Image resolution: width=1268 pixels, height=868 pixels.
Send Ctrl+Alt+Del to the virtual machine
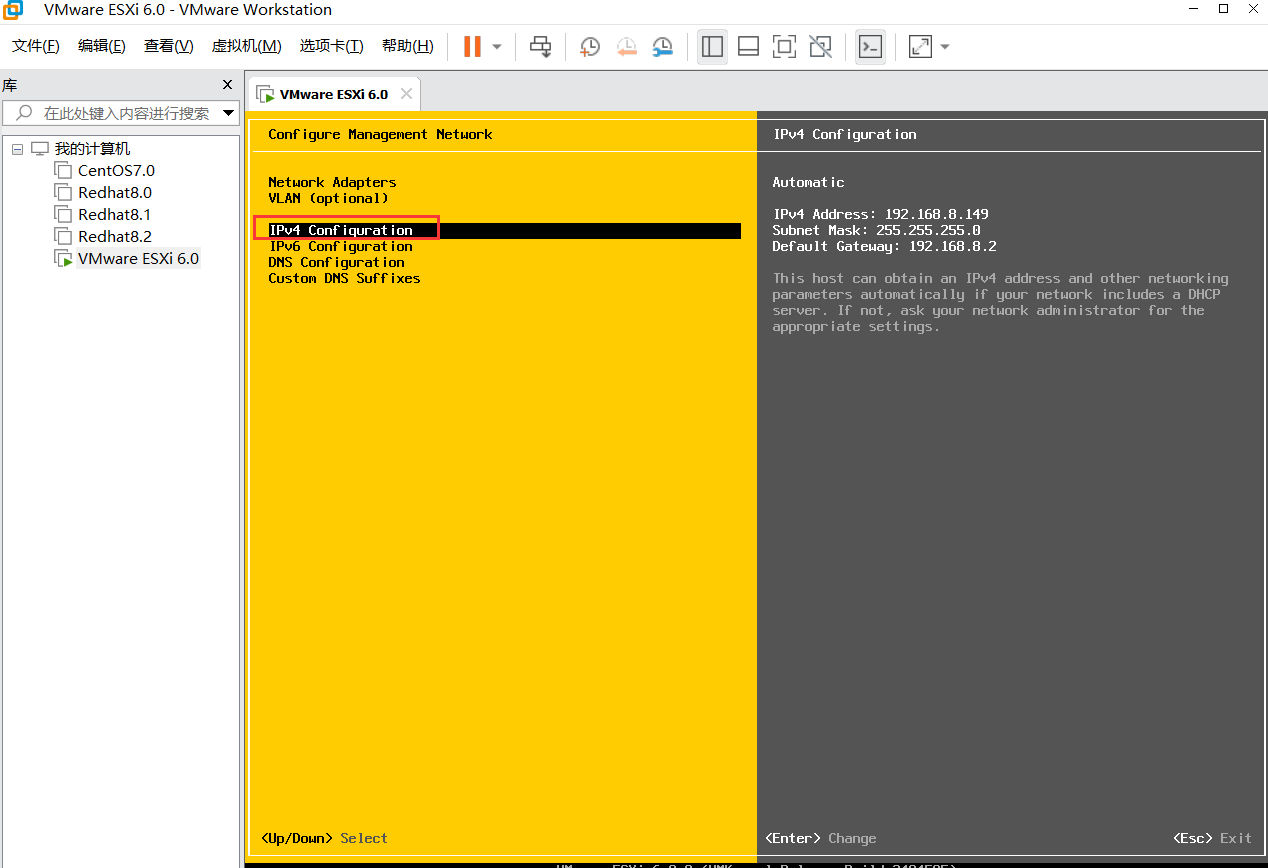(x=540, y=46)
